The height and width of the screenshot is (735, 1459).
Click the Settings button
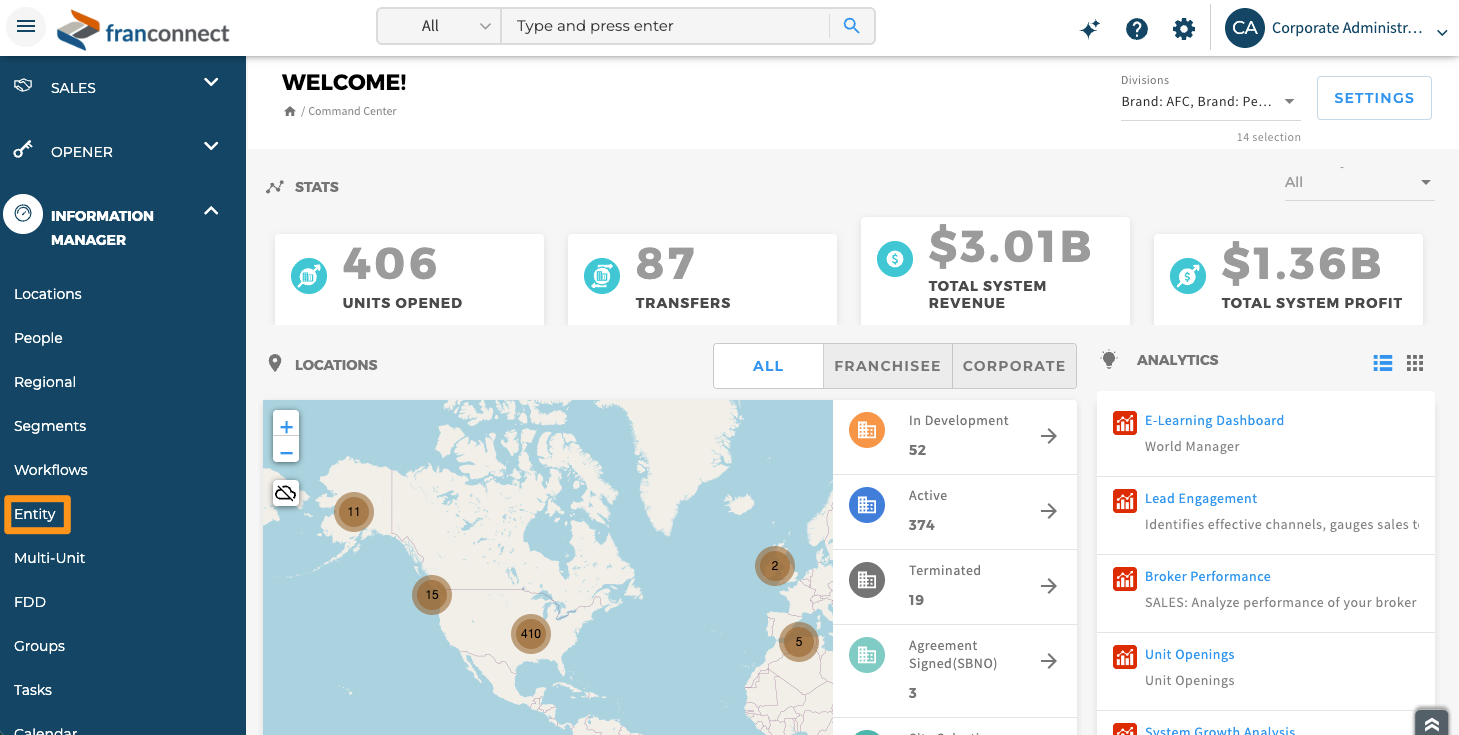[x=1373, y=98]
